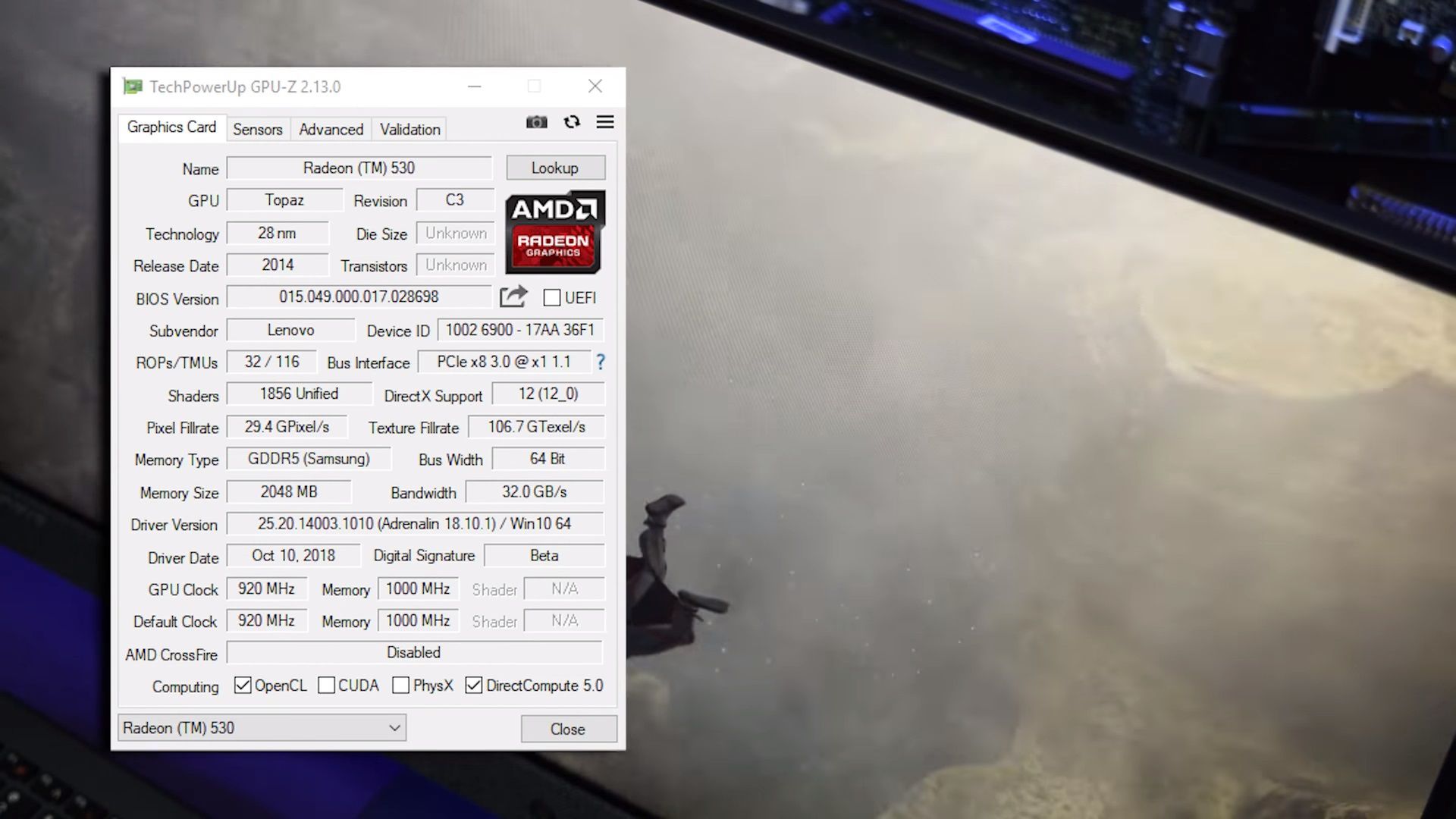Click the BIOS export/share icon
1456x819 pixels.
(513, 297)
